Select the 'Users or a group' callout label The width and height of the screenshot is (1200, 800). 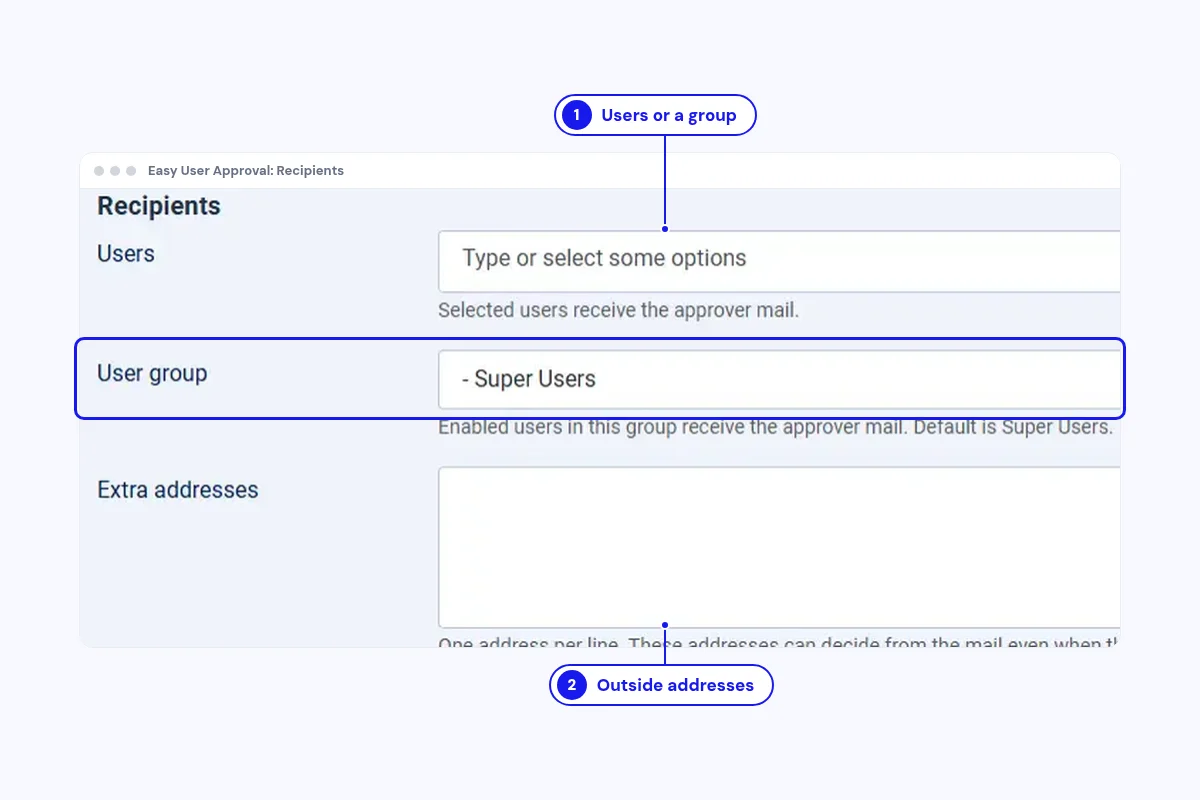click(x=668, y=115)
